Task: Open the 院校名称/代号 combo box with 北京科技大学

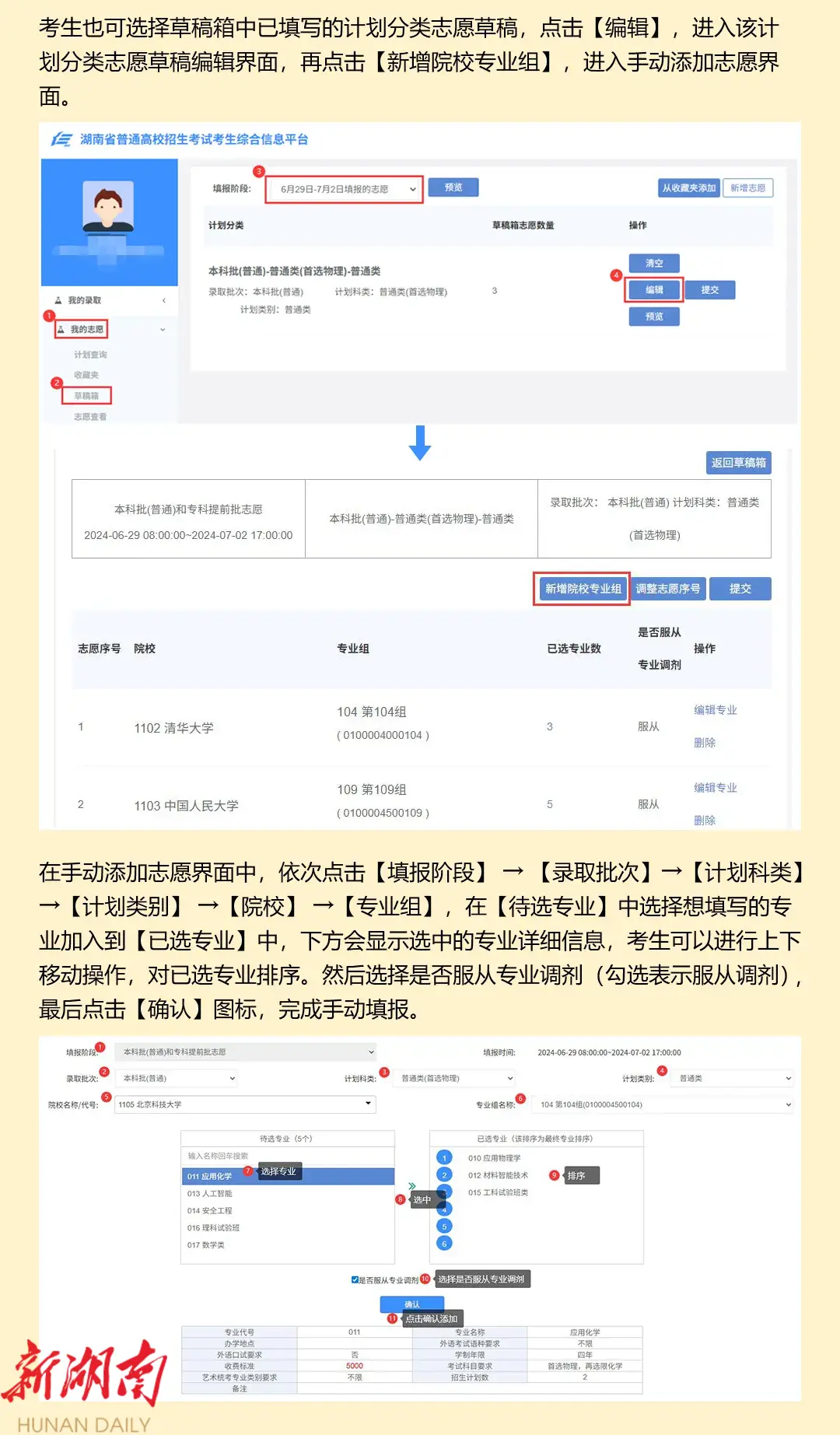Action: 245,1104
